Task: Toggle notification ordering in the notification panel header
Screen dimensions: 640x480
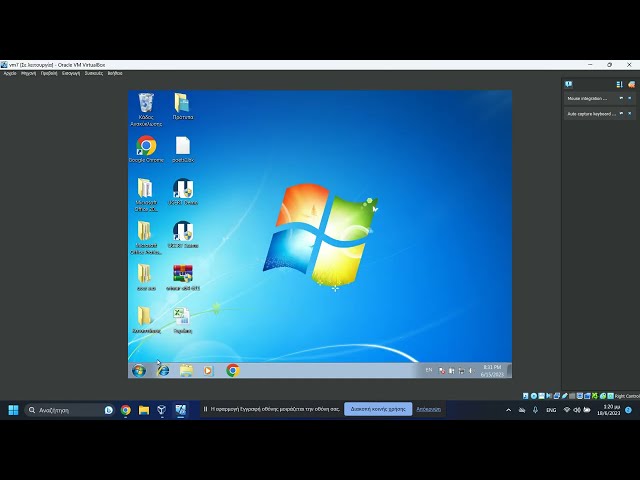Action: (x=620, y=84)
